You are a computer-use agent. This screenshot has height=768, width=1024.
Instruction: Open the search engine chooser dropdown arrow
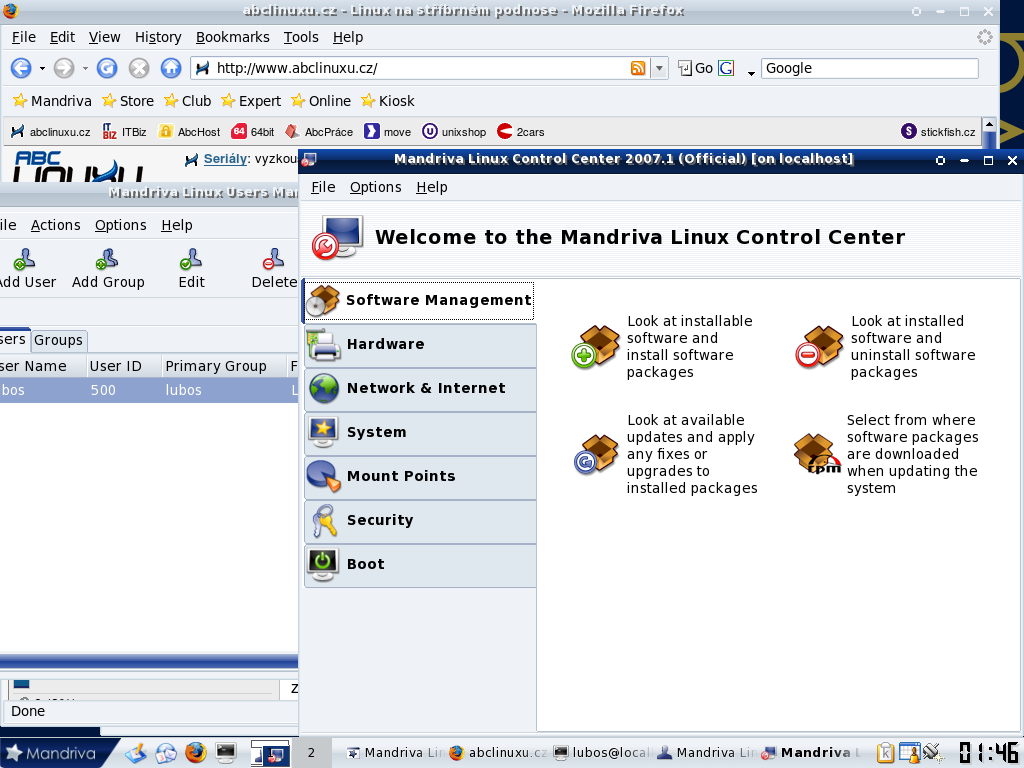(751, 73)
